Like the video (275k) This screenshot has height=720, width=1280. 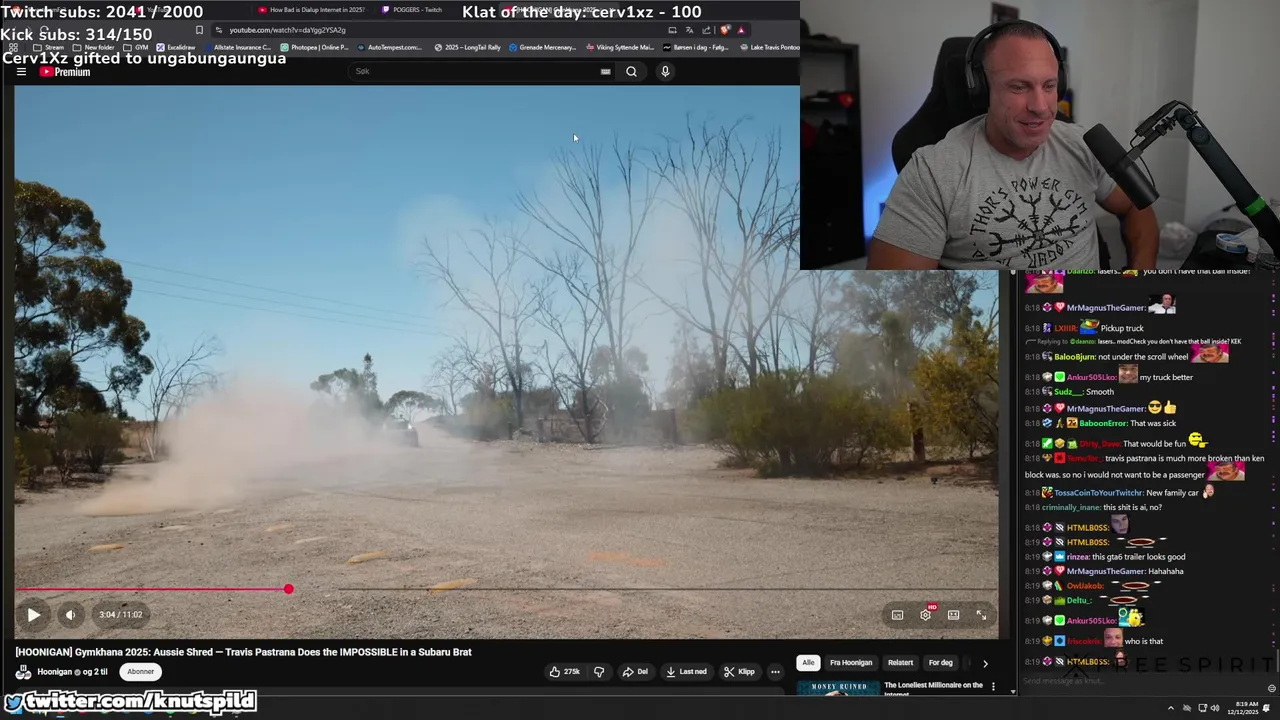click(x=564, y=672)
